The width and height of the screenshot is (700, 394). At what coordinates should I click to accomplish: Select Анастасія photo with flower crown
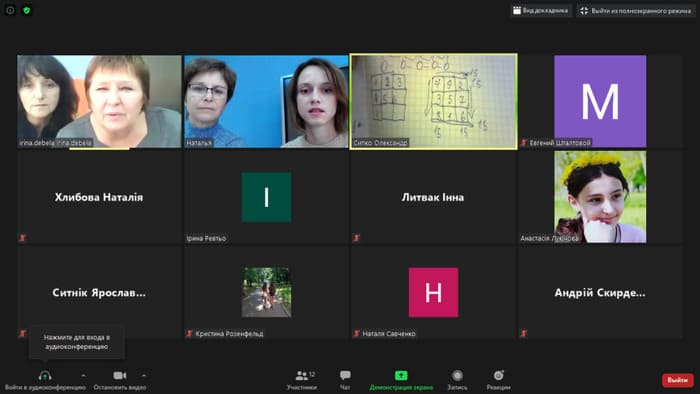click(600, 197)
